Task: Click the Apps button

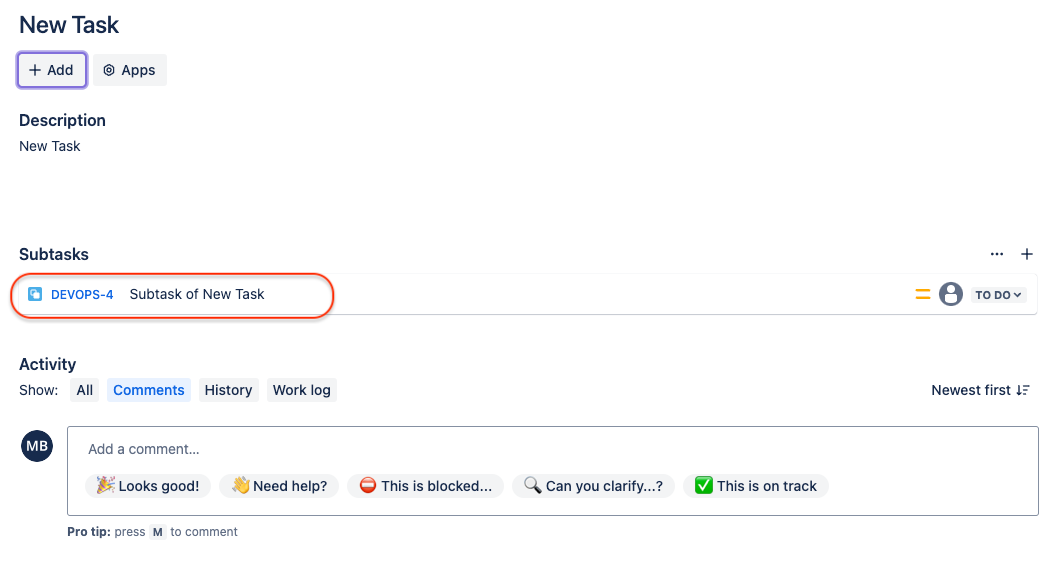Action: pyautogui.click(x=130, y=70)
